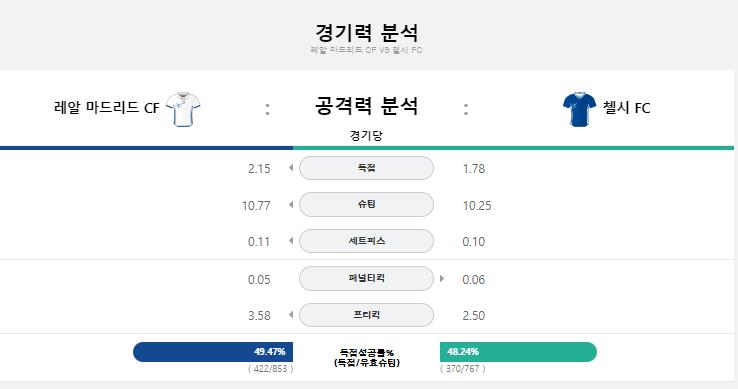
Task: Click the left arrow beside 세트피스 pill
Action: pyautogui.click(x=291, y=241)
